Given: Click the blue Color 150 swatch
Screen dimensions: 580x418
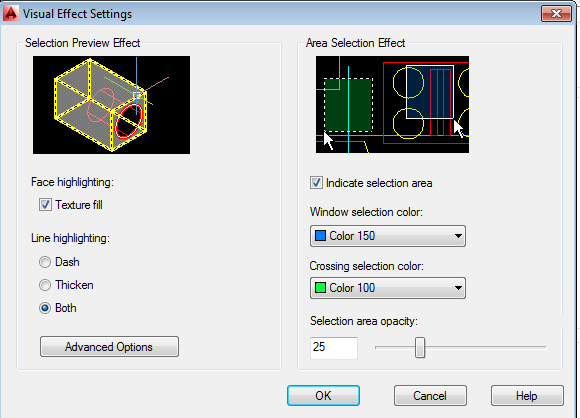Looking at the screenshot, I should [320, 236].
